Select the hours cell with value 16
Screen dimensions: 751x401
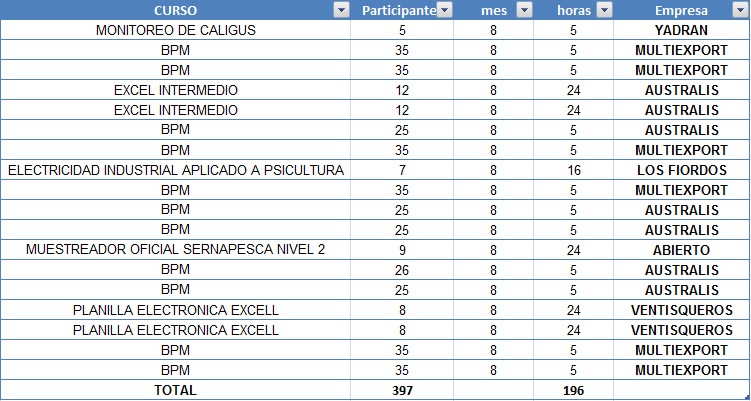tap(573, 170)
